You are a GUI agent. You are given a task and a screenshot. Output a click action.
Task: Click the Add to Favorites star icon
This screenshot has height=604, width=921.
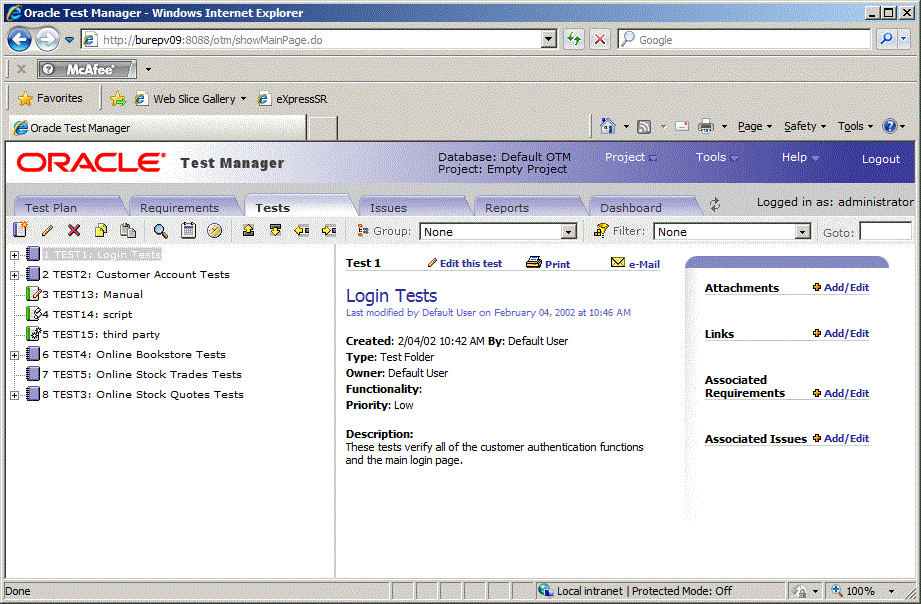pos(118,99)
